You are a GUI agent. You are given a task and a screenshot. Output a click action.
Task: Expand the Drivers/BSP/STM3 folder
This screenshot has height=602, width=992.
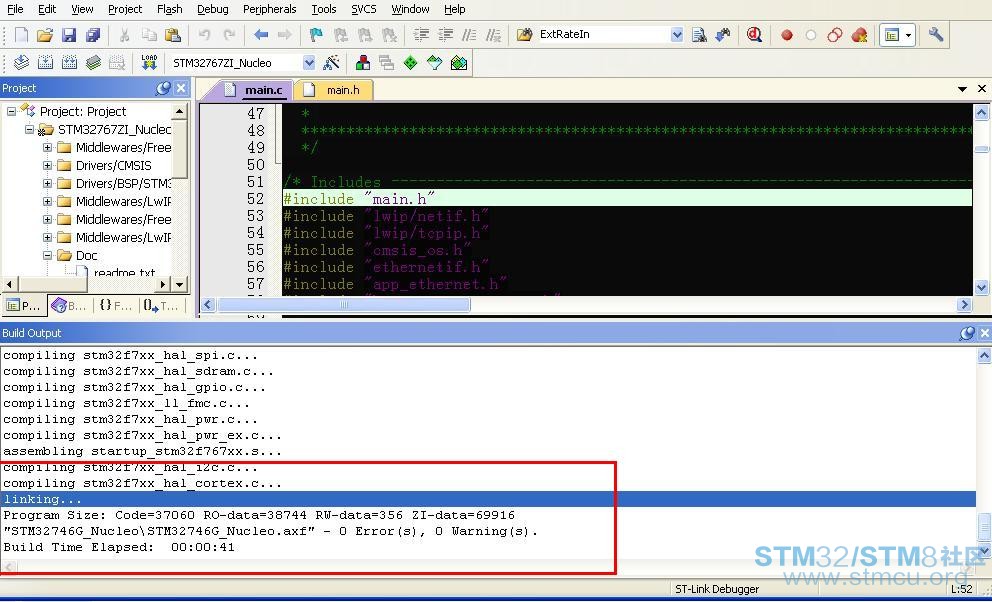click(x=47, y=183)
